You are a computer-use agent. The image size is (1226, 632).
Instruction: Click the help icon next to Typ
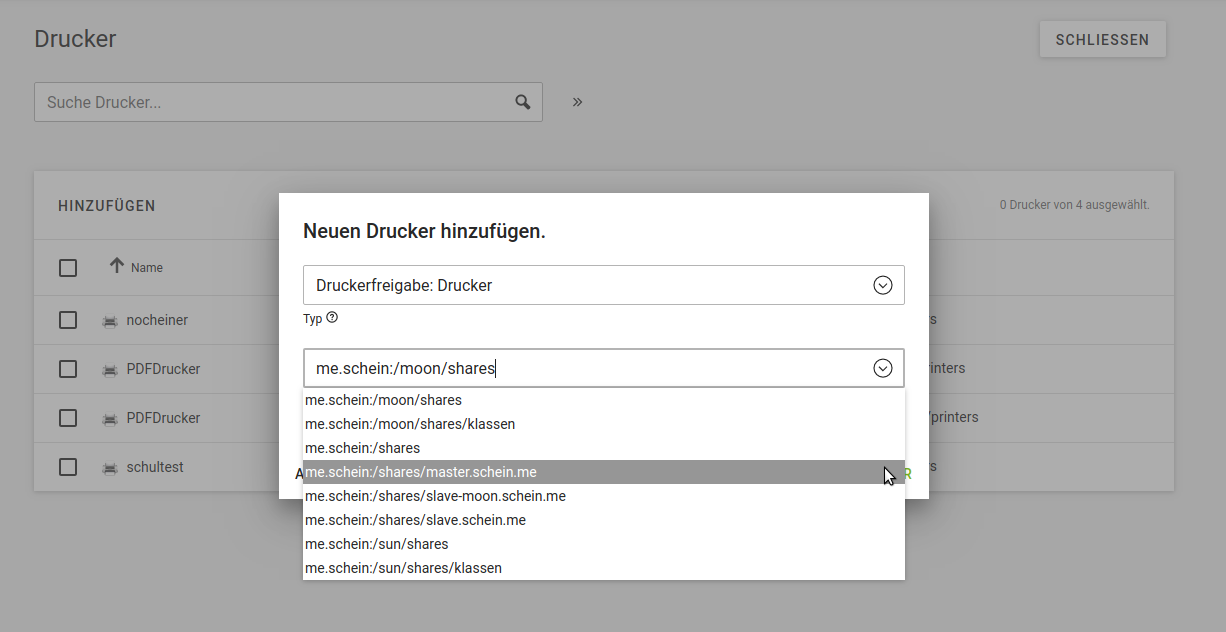(x=332, y=318)
